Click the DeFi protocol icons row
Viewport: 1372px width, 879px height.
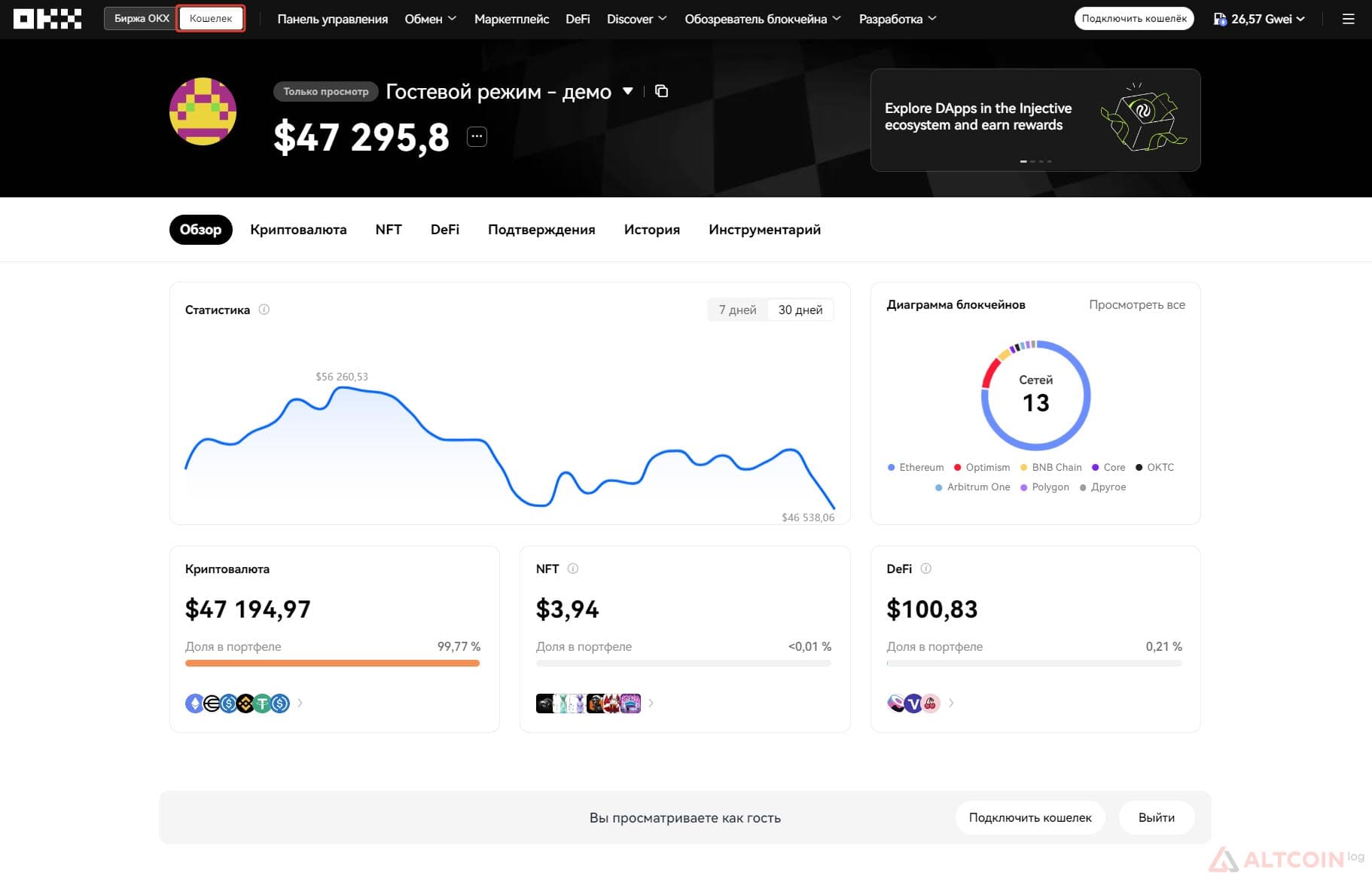913,704
